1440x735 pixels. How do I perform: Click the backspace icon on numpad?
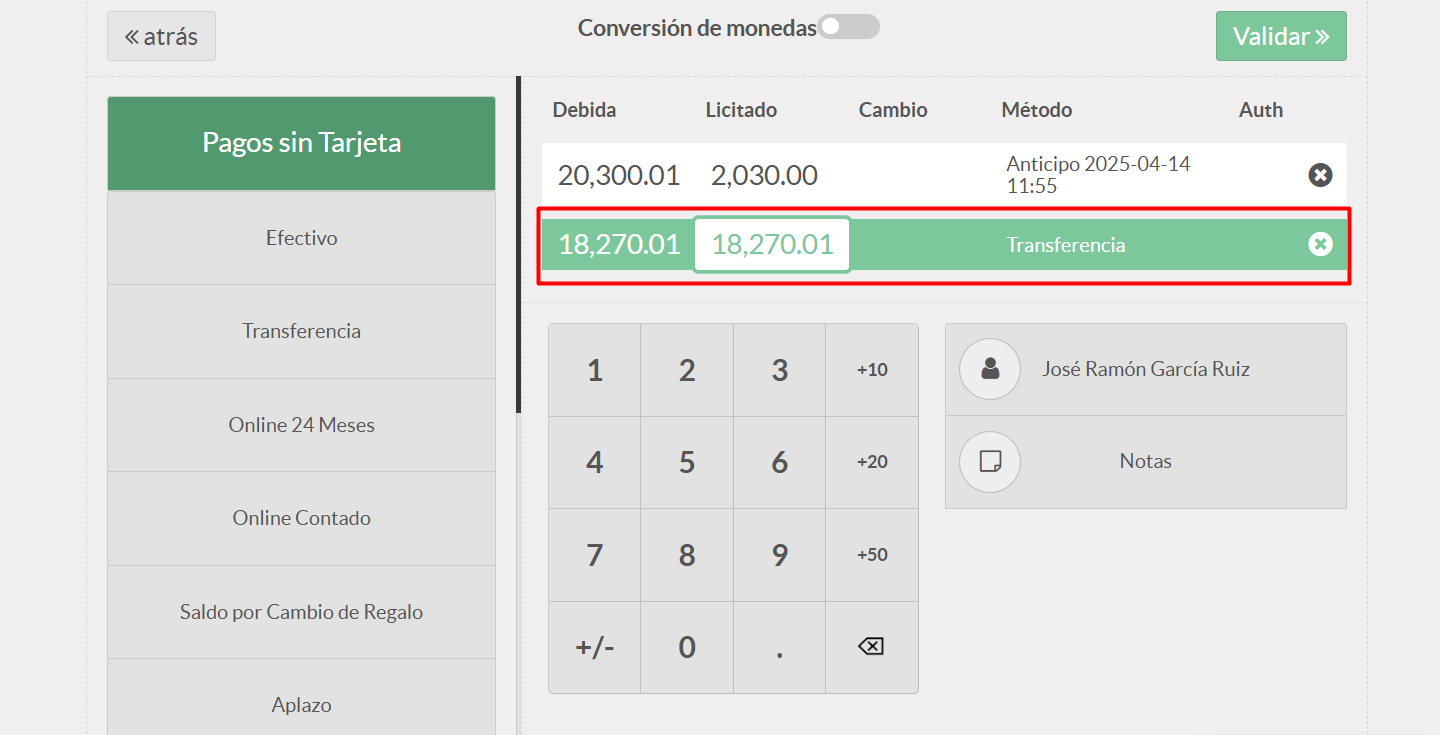[x=871, y=647]
